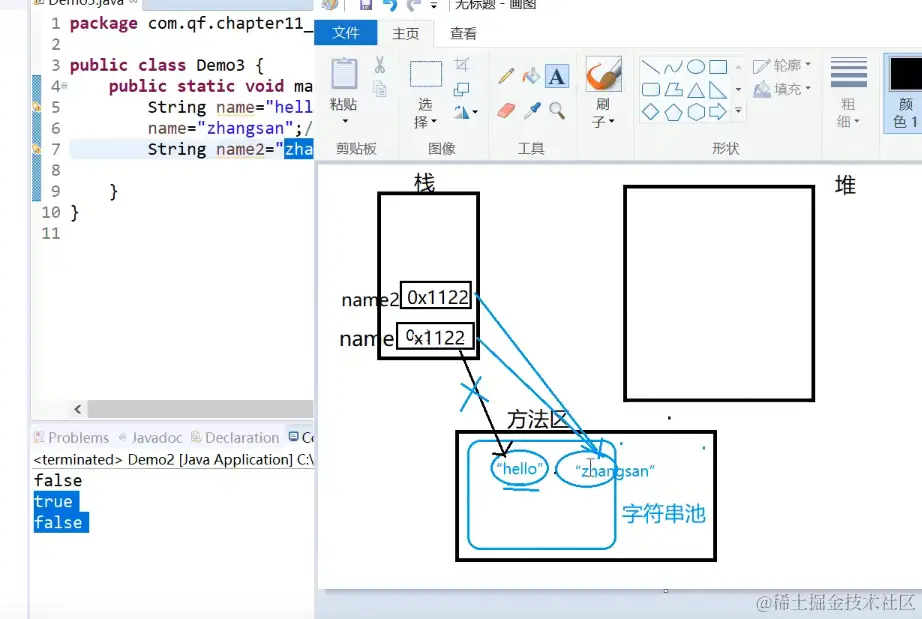Choose the Hexagon shape
Viewport: 922px width, 619px height.
[696, 112]
